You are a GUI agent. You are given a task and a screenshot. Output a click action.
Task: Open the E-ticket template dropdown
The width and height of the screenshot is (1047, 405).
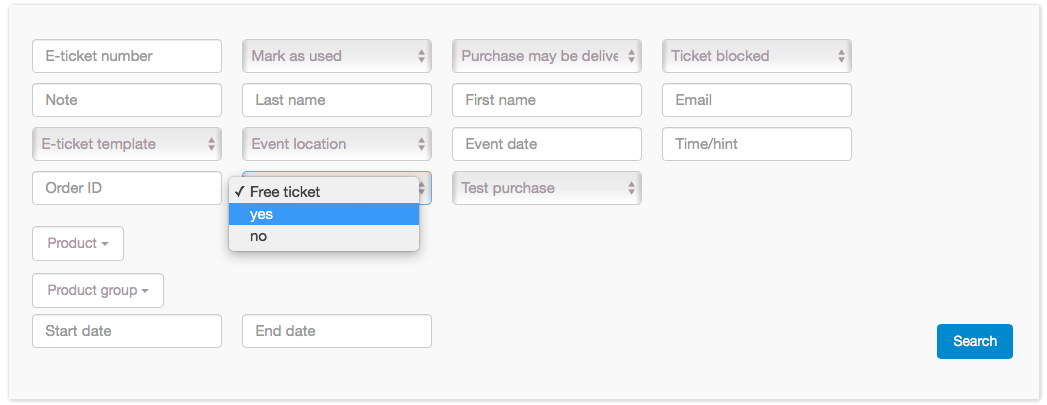click(127, 144)
